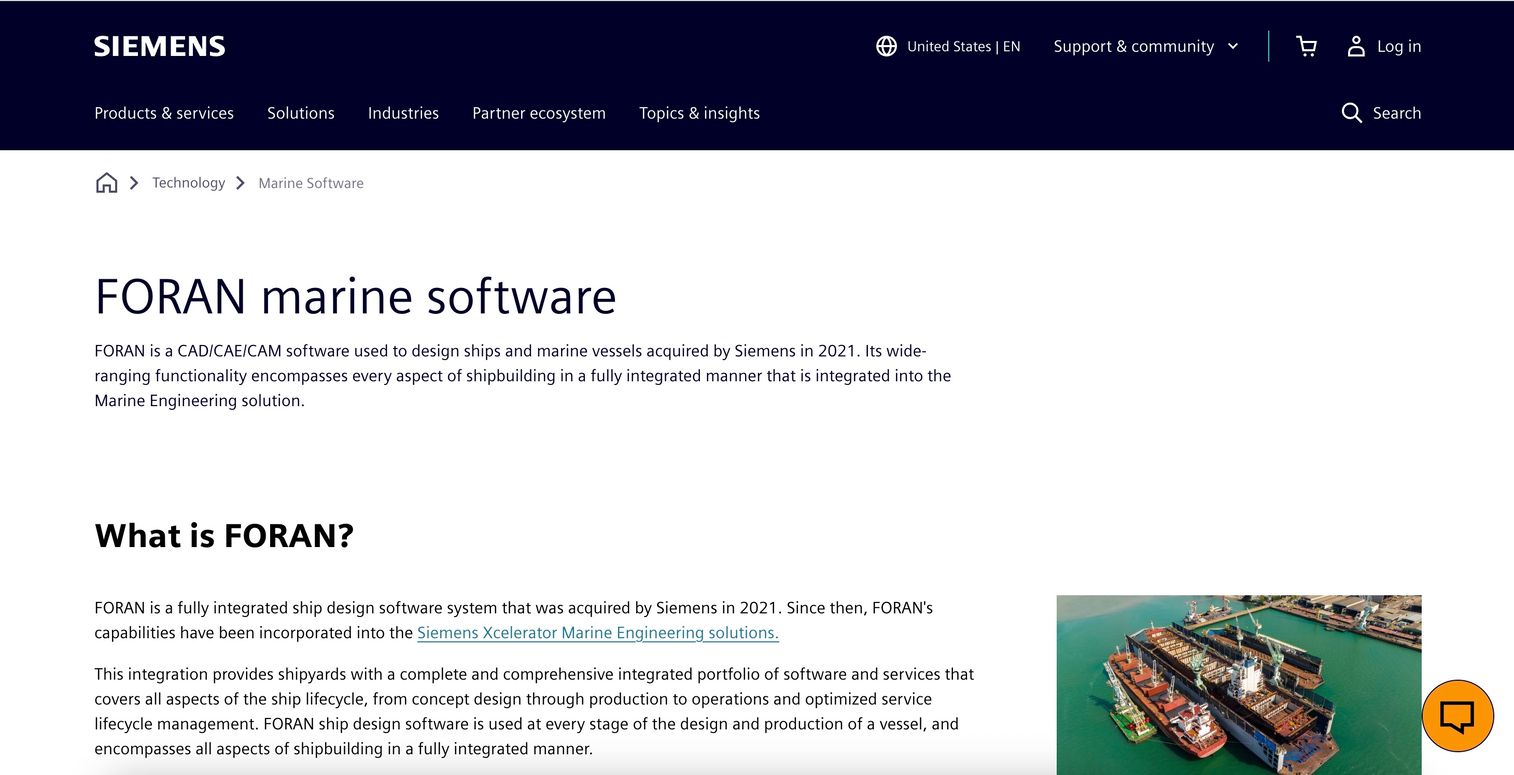Image resolution: width=1514 pixels, height=775 pixels.
Task: Go to home via breadcrumb house icon
Action: click(106, 183)
